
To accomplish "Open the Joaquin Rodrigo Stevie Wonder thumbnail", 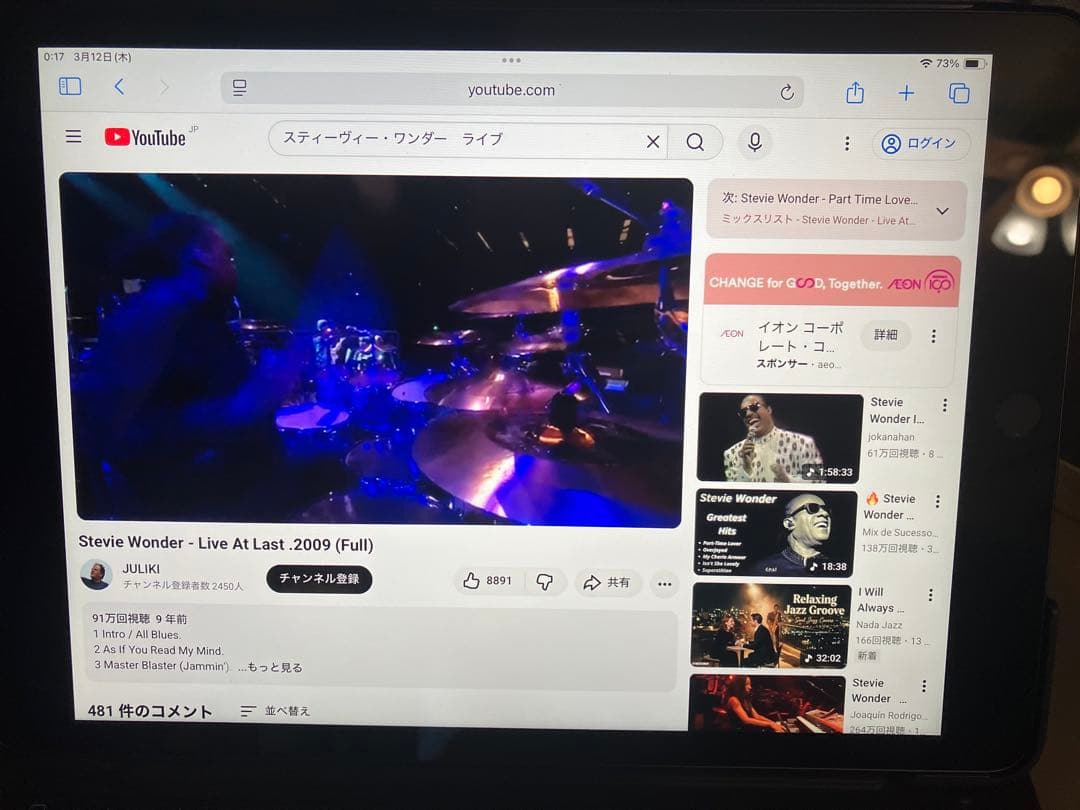I will click(767, 704).
